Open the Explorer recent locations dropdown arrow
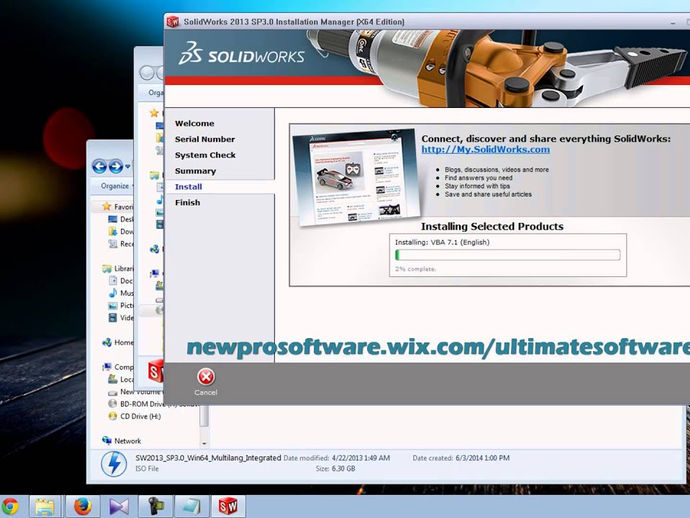690x518 pixels. pyautogui.click(x=128, y=166)
